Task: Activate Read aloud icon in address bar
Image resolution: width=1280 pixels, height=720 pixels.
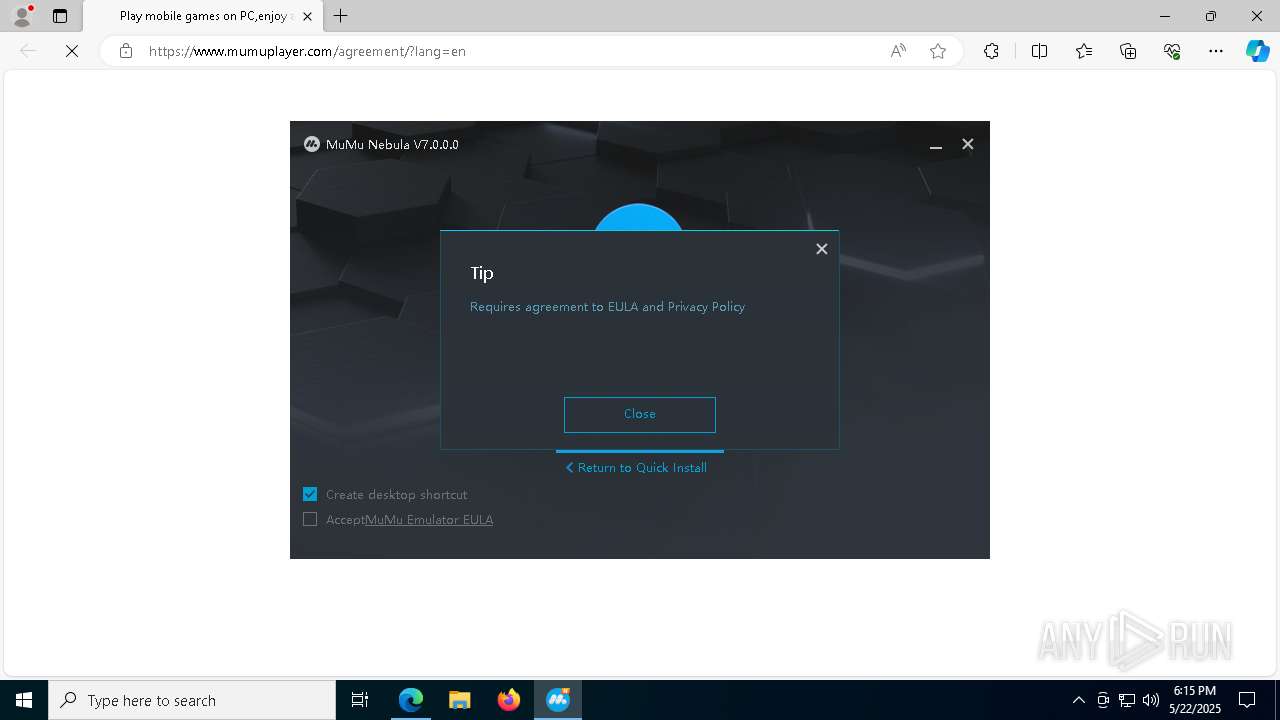Action: [898, 51]
